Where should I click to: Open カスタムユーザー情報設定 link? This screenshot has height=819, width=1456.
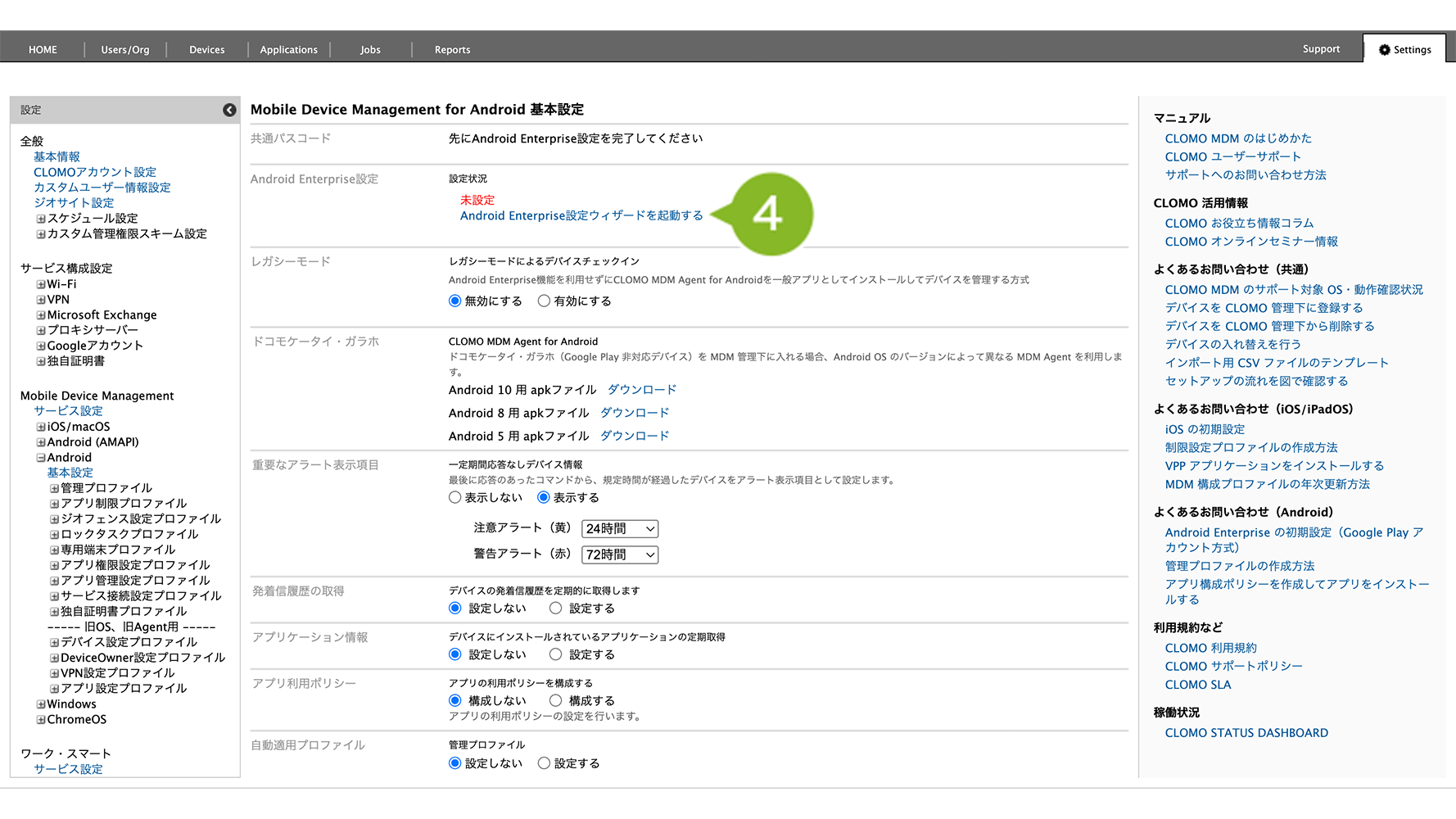coord(102,188)
